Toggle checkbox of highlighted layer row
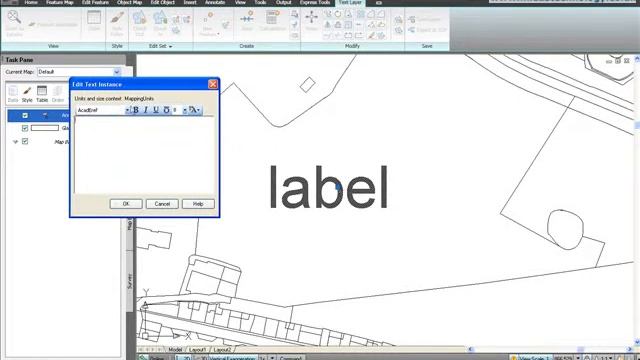 (x=25, y=116)
